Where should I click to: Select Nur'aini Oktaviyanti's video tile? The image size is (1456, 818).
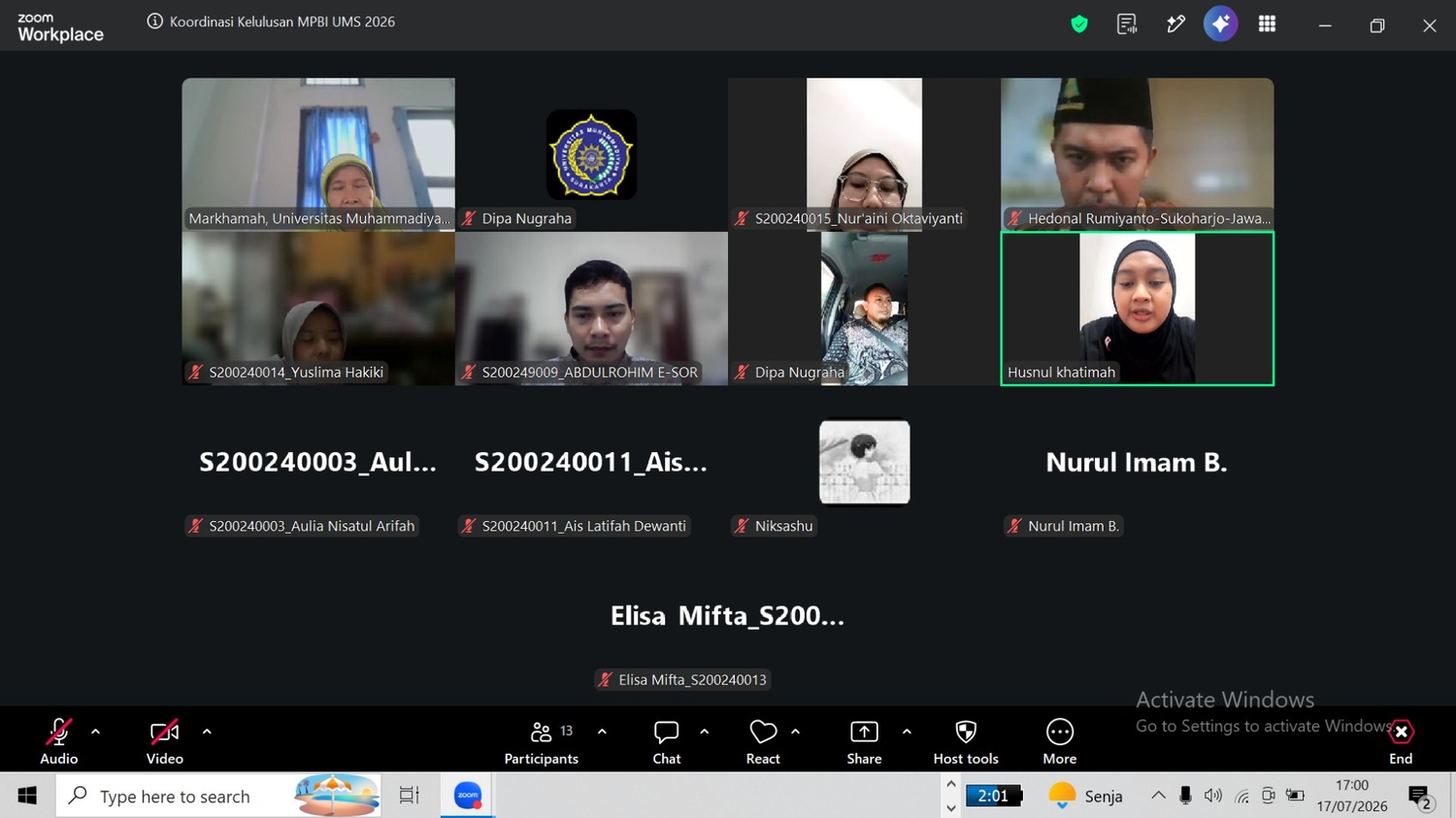[864, 154]
